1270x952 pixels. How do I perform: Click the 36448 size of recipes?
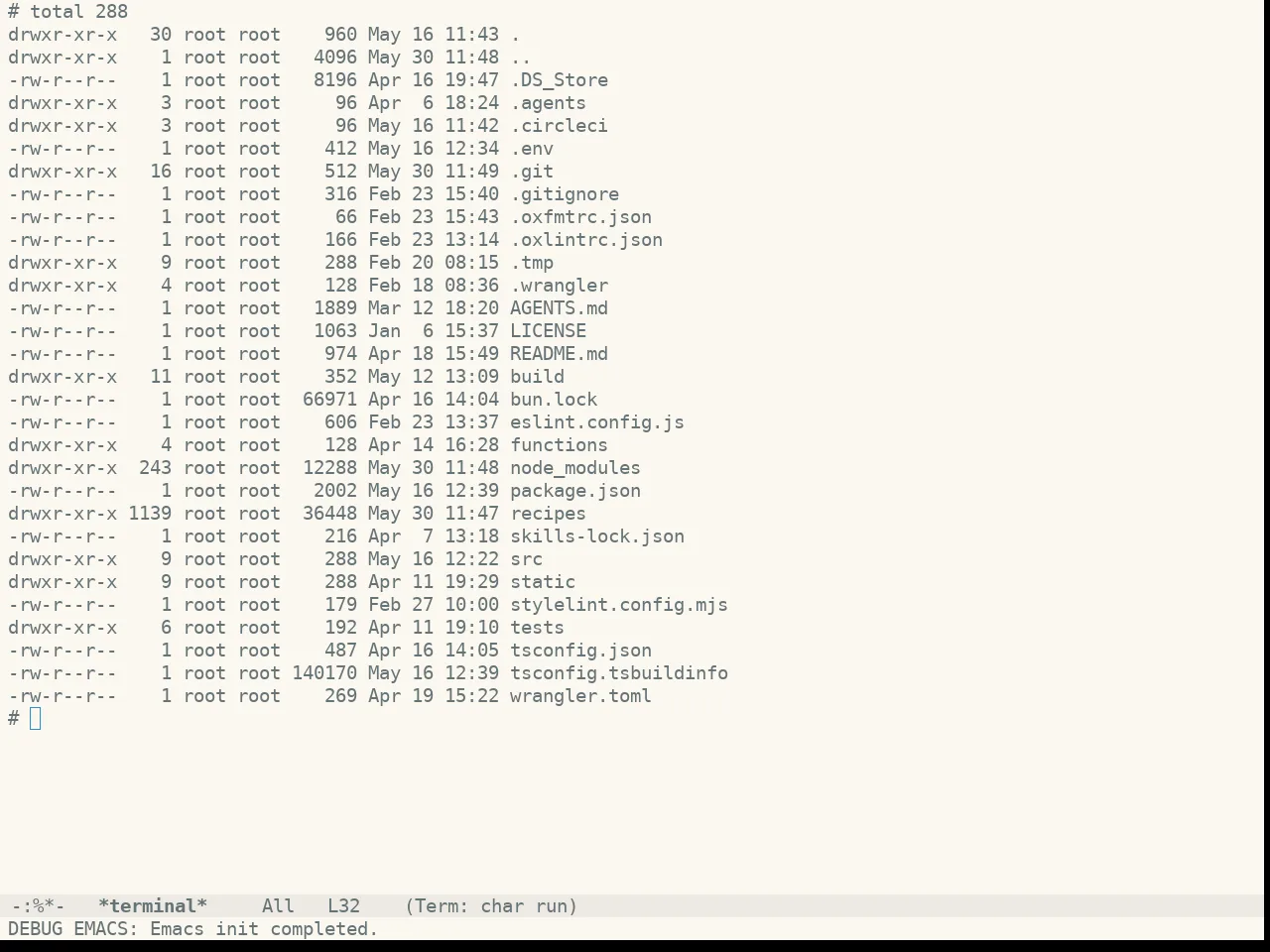click(330, 514)
